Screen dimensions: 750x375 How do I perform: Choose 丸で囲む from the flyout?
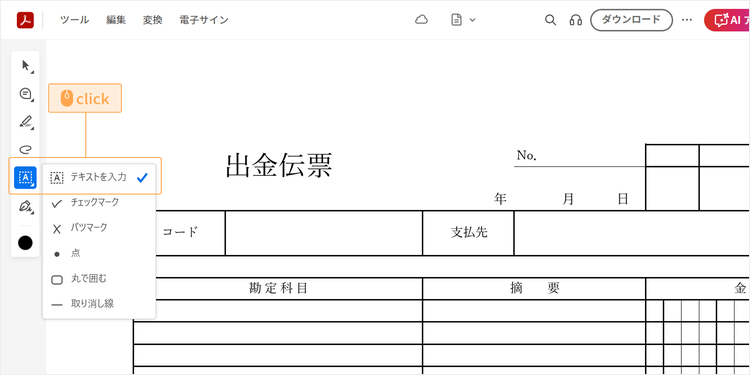(99, 279)
